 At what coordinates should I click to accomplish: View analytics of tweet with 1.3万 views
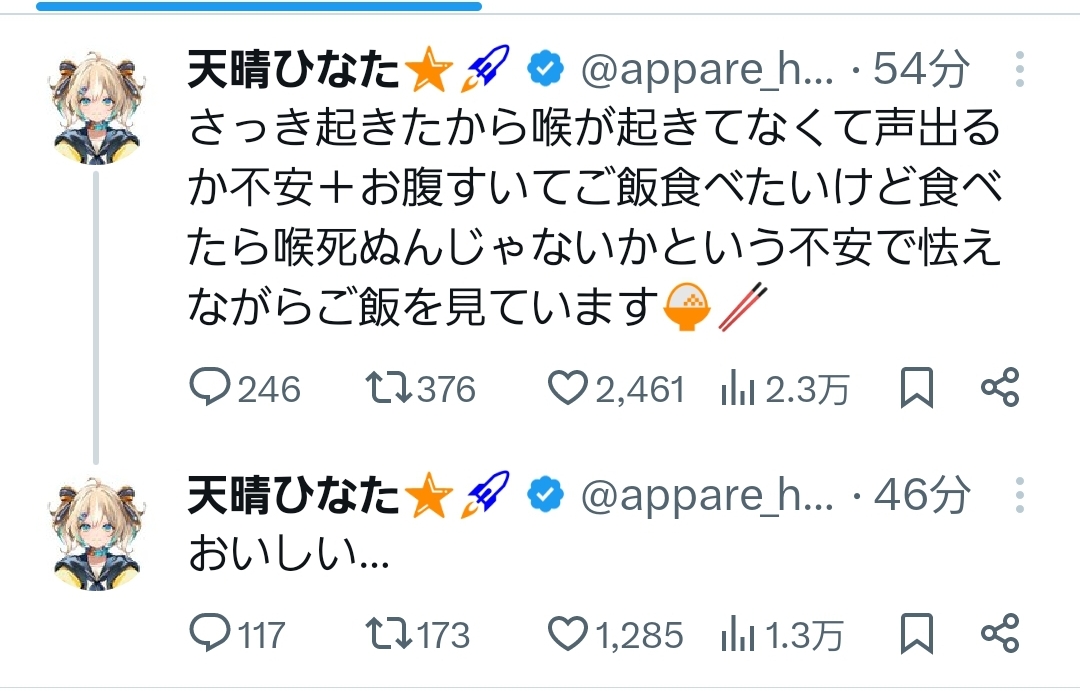click(737, 634)
